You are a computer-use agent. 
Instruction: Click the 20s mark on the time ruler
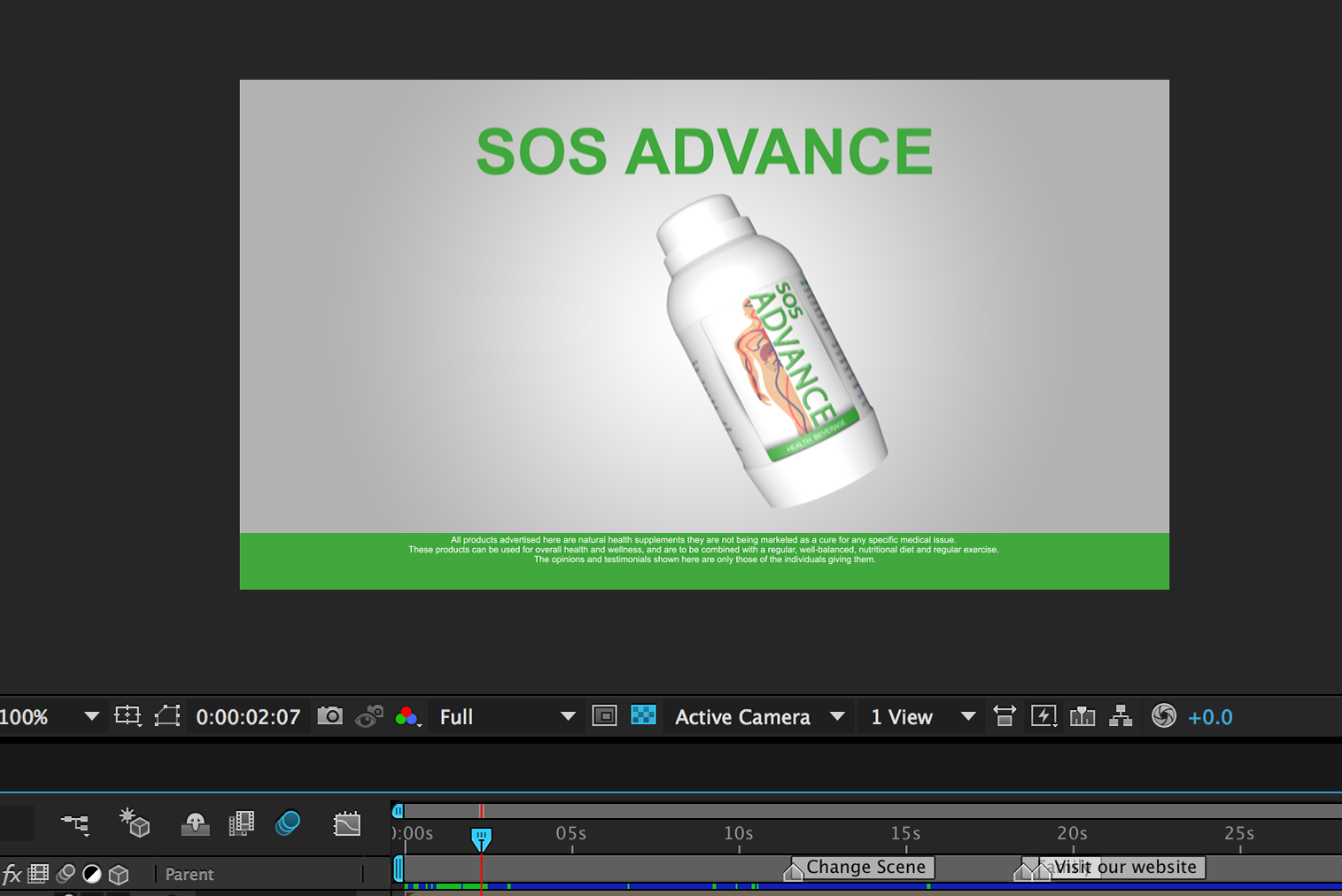point(1073,834)
